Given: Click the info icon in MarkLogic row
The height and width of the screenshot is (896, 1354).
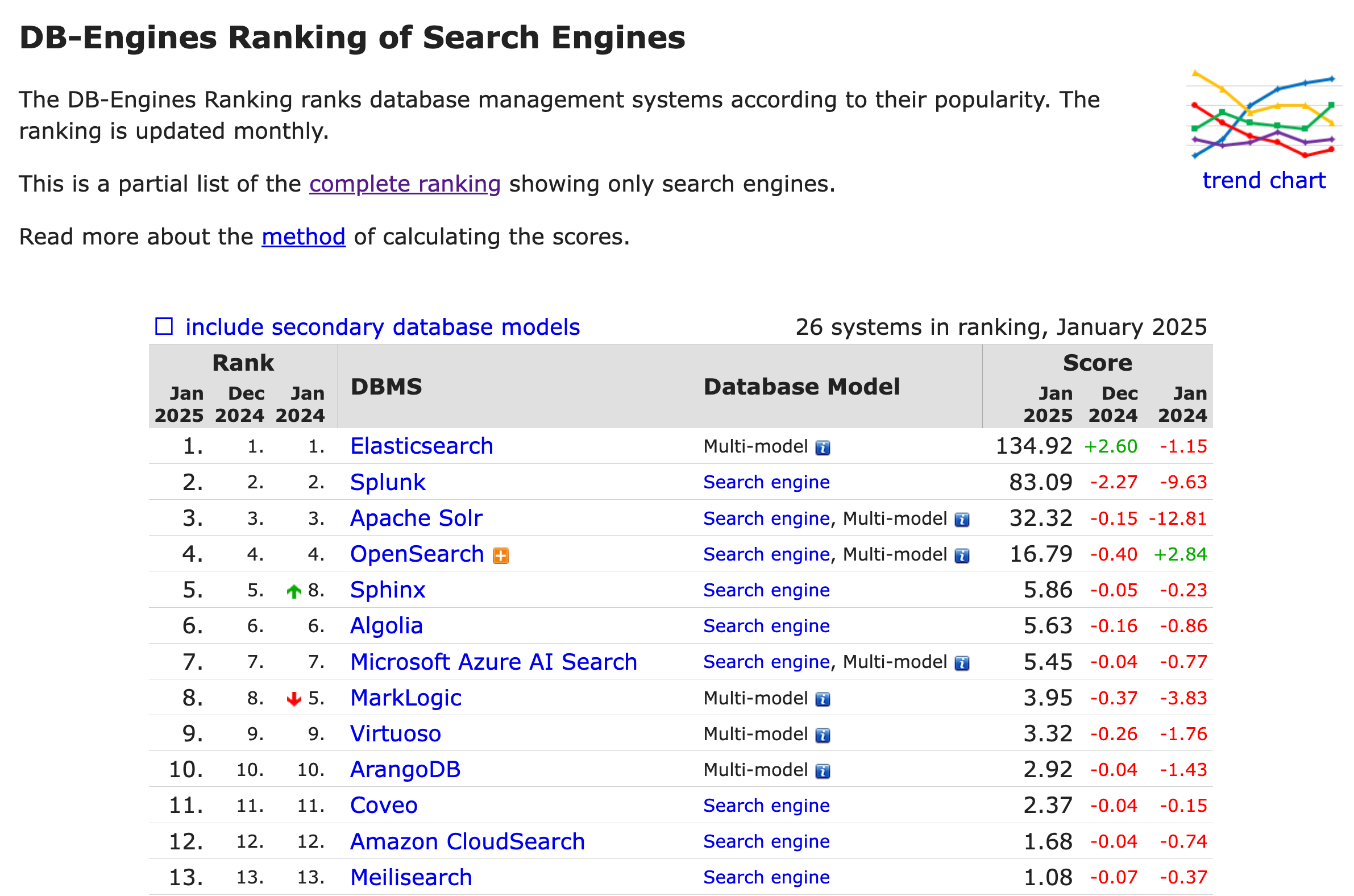Looking at the screenshot, I should (822, 699).
